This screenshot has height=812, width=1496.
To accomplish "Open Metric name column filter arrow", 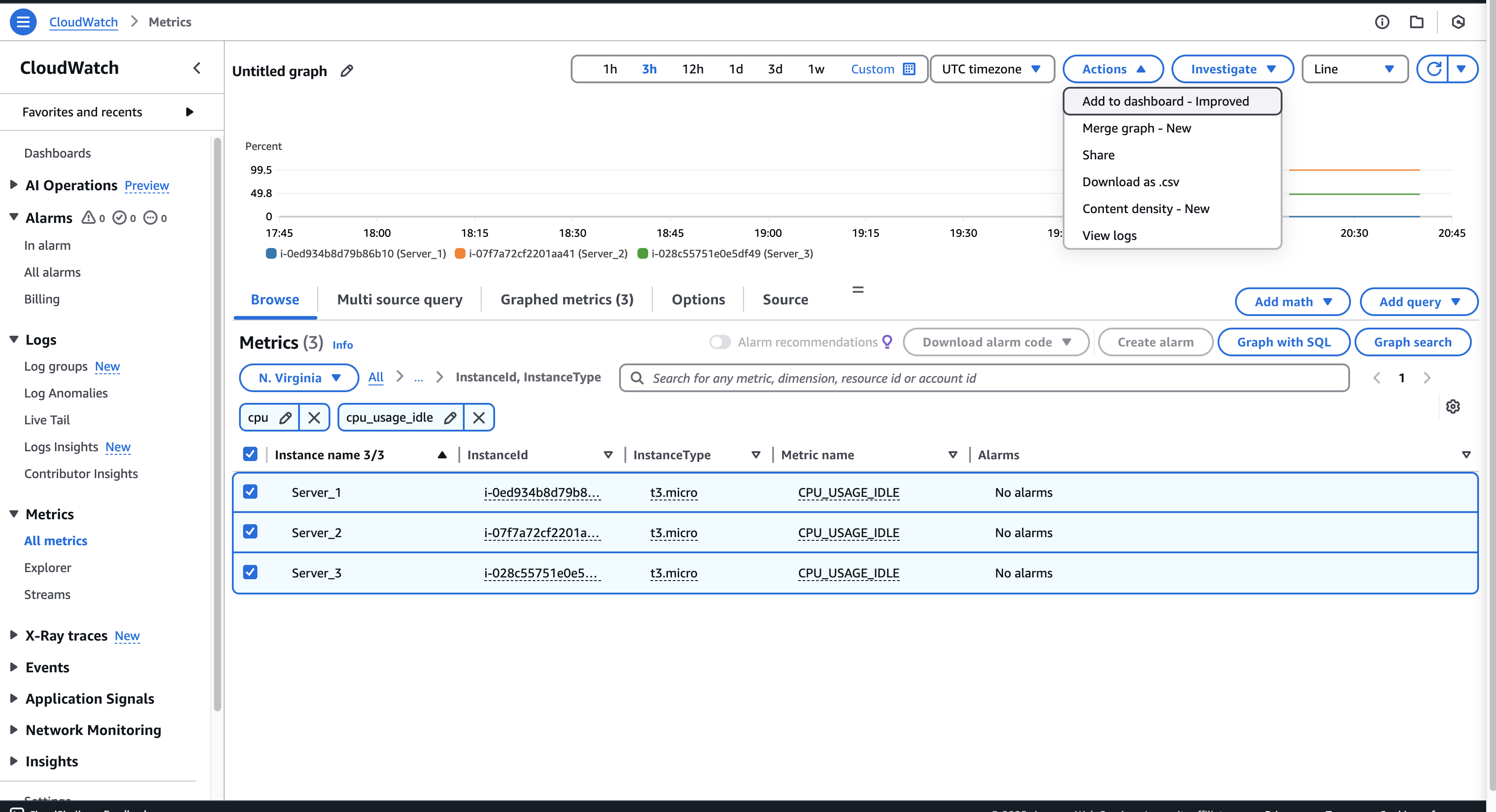I will coord(953,455).
